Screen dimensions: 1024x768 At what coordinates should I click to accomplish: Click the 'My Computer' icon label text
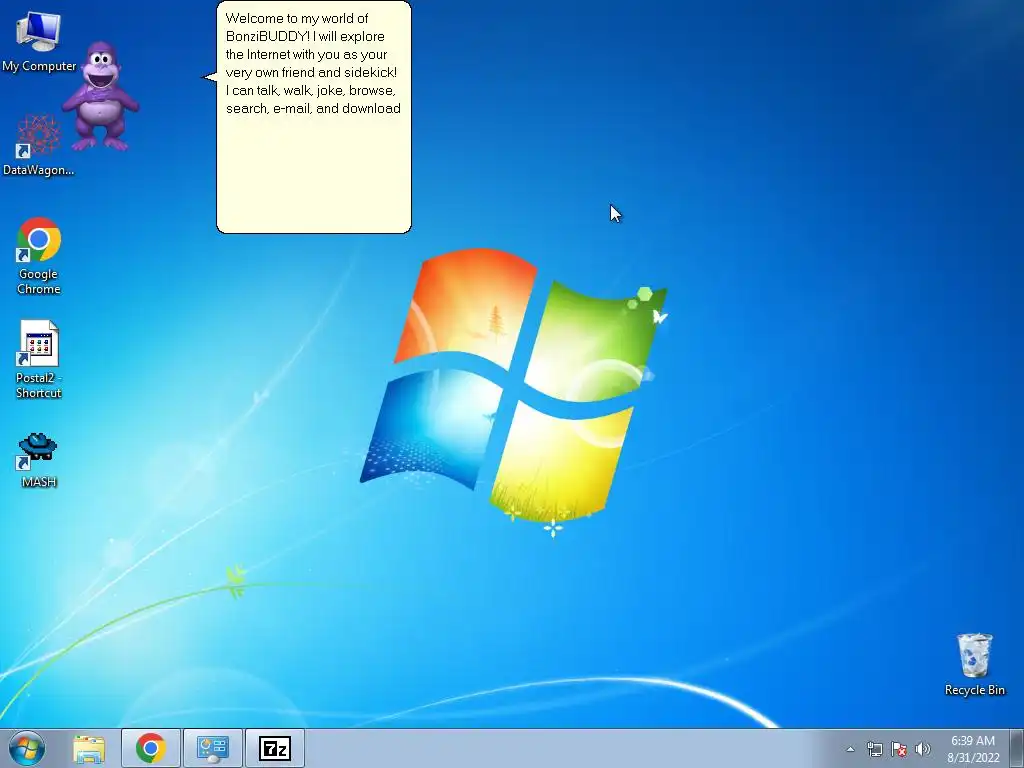click(39, 66)
